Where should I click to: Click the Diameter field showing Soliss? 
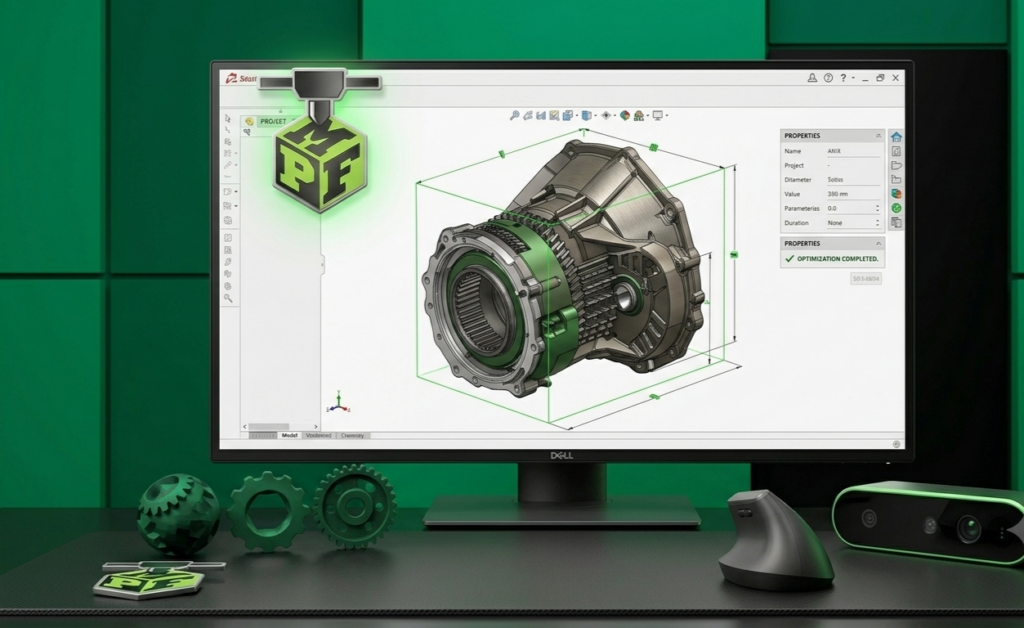(x=854, y=180)
